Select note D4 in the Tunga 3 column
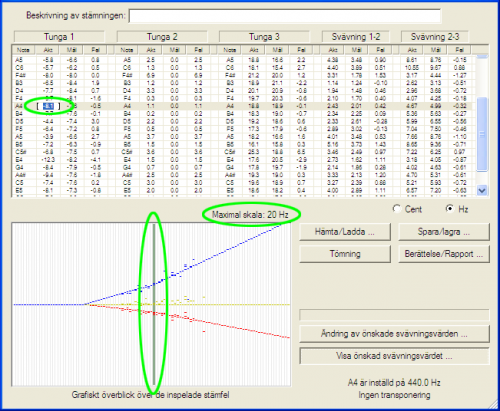The width and height of the screenshot is (500, 411). (230, 91)
